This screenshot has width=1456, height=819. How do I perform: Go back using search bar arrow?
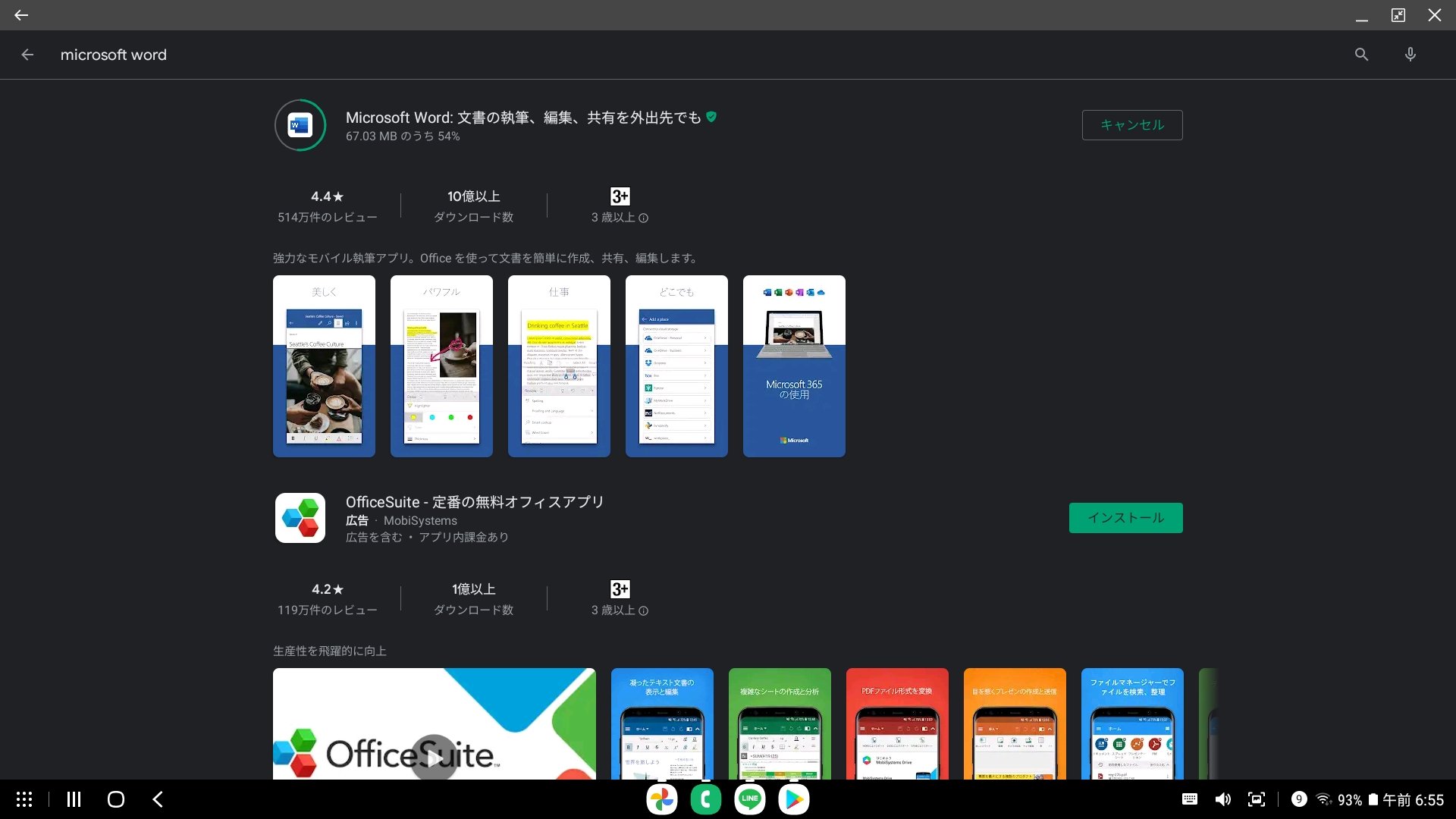pos(27,55)
